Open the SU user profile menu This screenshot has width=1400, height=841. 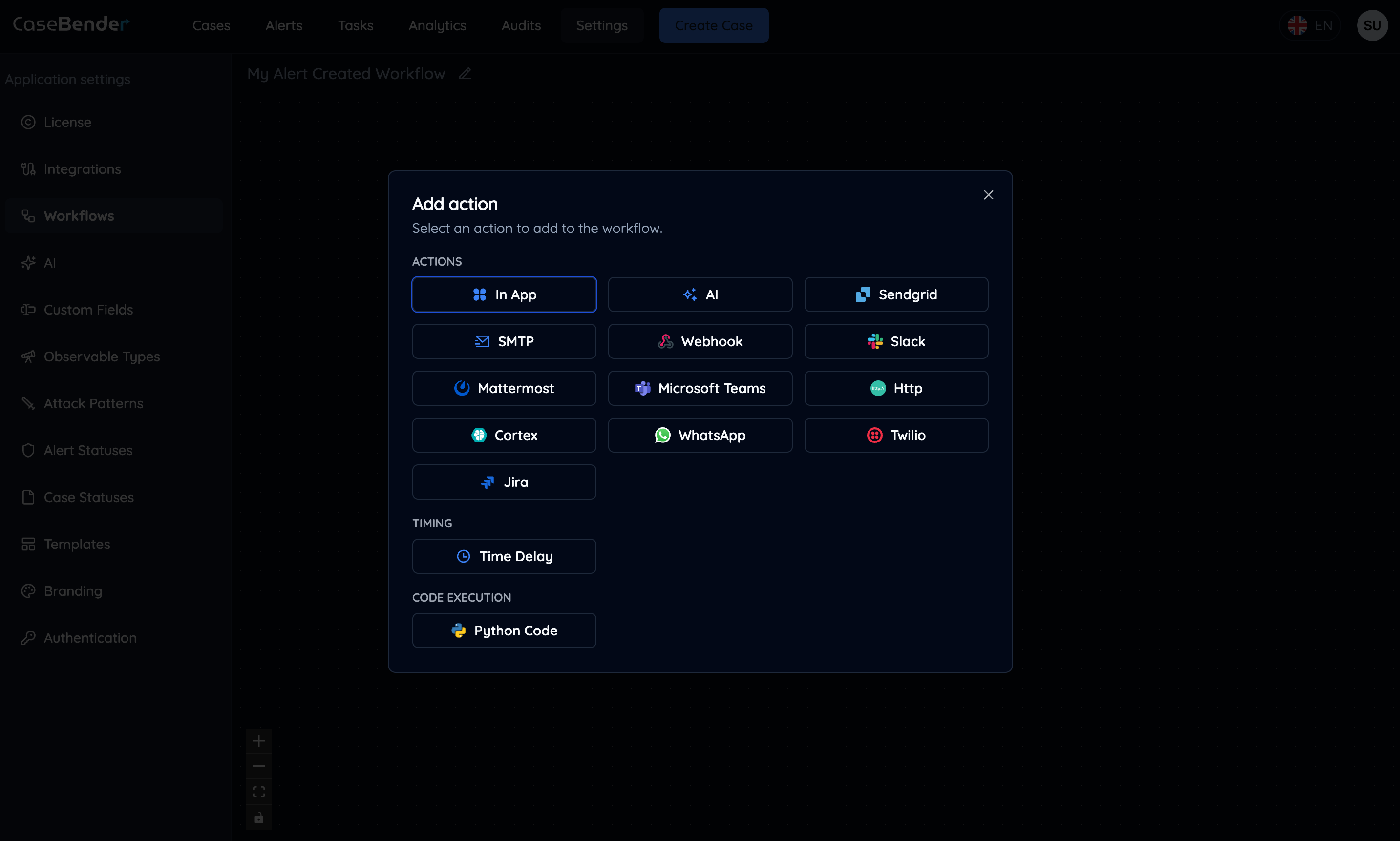point(1373,25)
